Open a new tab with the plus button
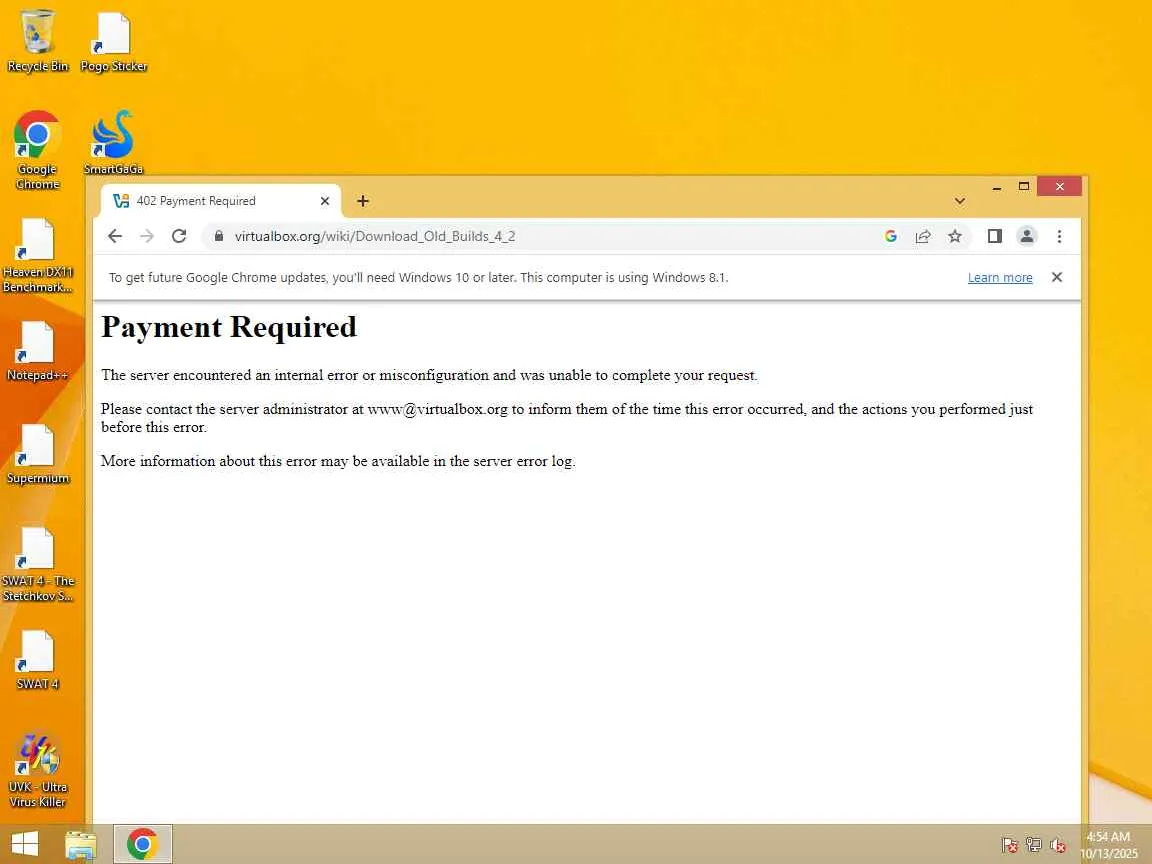Image resolution: width=1152 pixels, height=864 pixels. (x=363, y=201)
